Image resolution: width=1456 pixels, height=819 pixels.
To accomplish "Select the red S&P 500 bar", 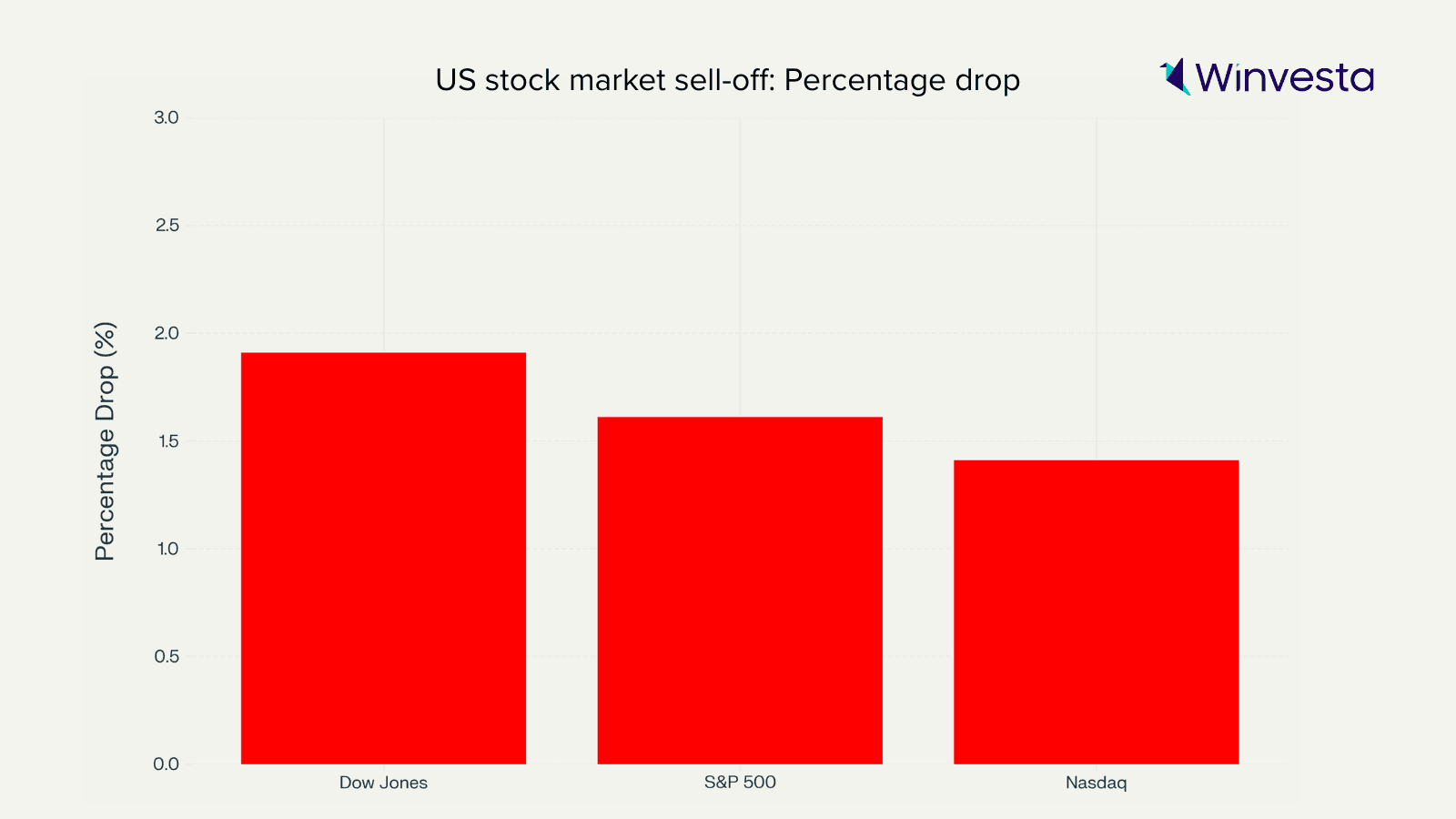I will [740, 590].
